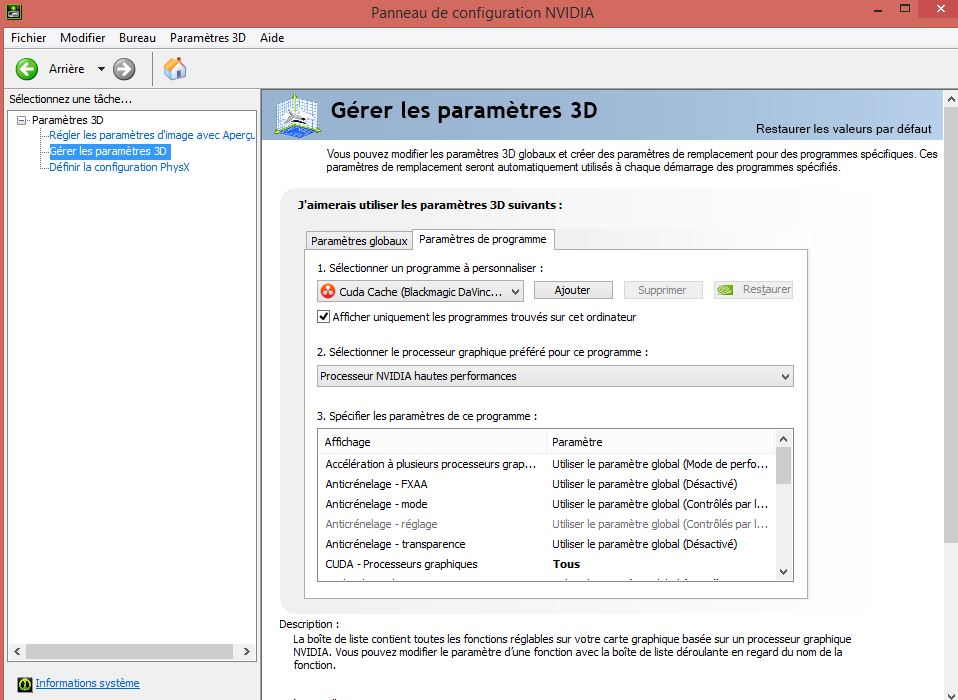Select the Anticrénelage - réglage row

(547, 524)
